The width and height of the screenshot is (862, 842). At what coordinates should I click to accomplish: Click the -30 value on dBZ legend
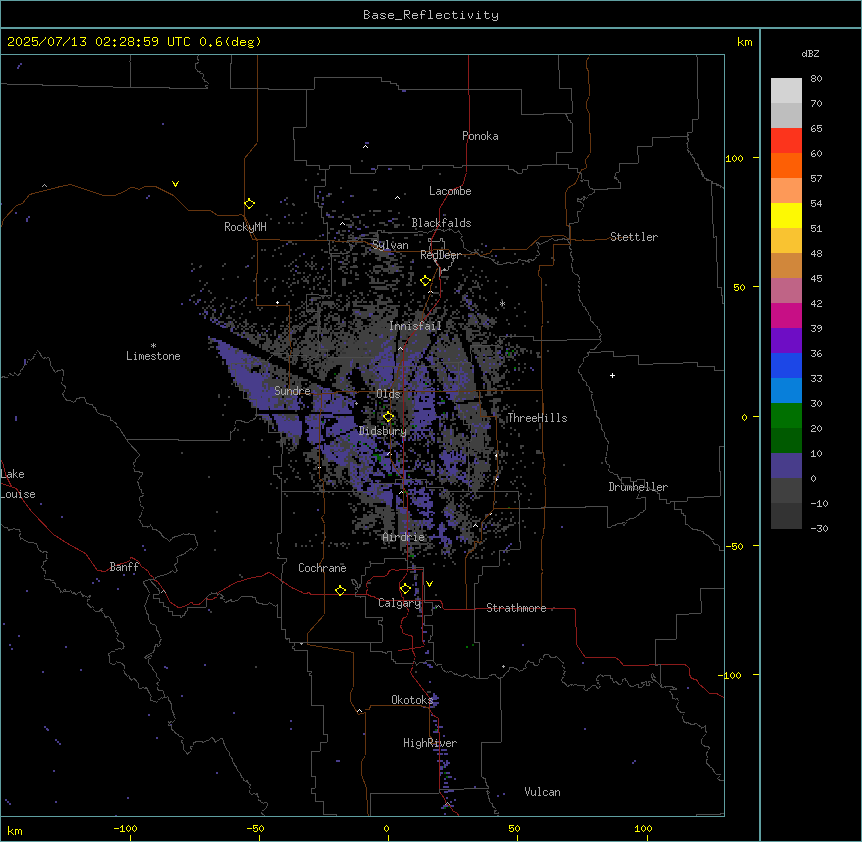coord(819,528)
